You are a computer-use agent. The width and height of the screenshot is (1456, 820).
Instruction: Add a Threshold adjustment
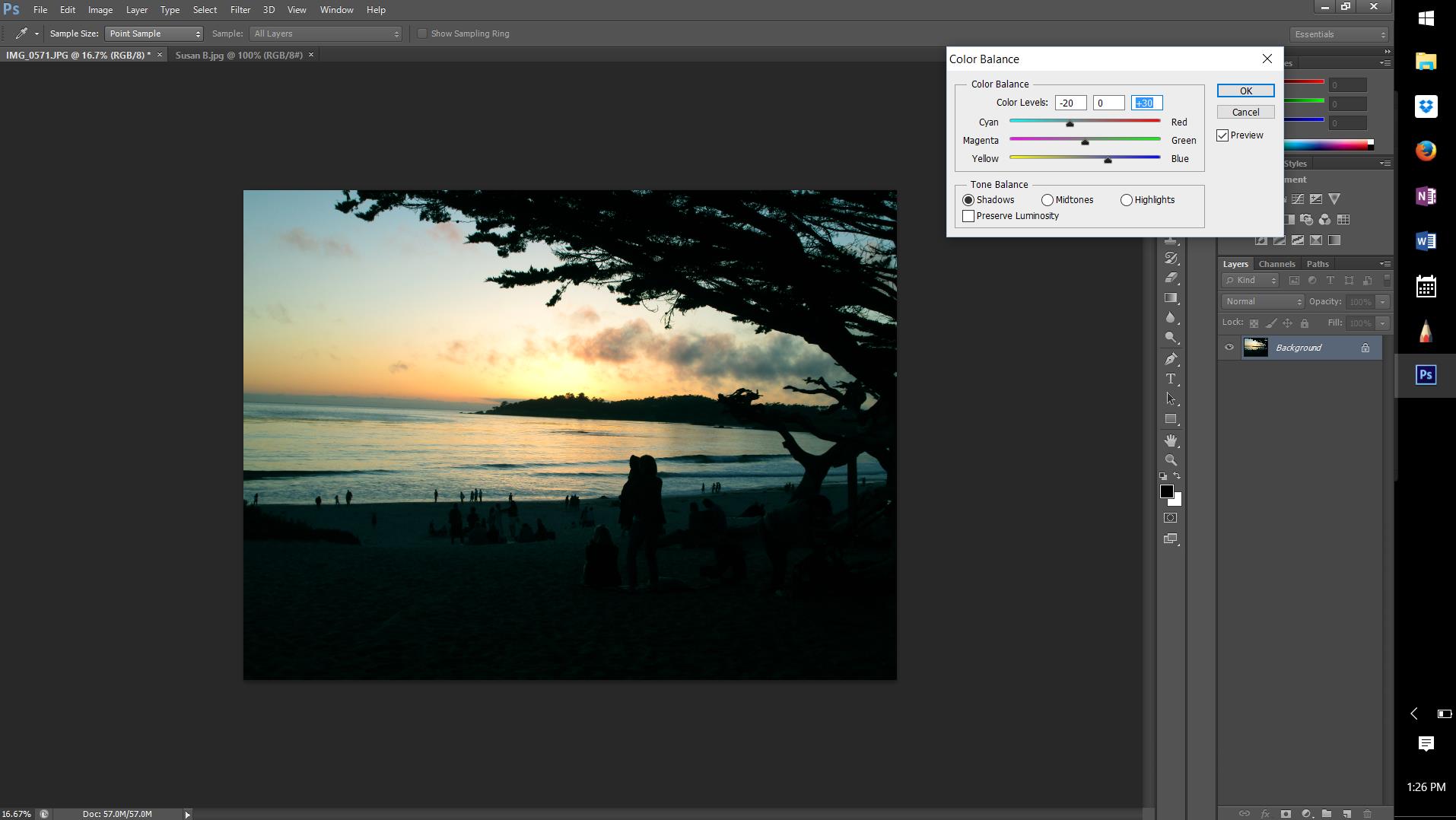click(1298, 240)
